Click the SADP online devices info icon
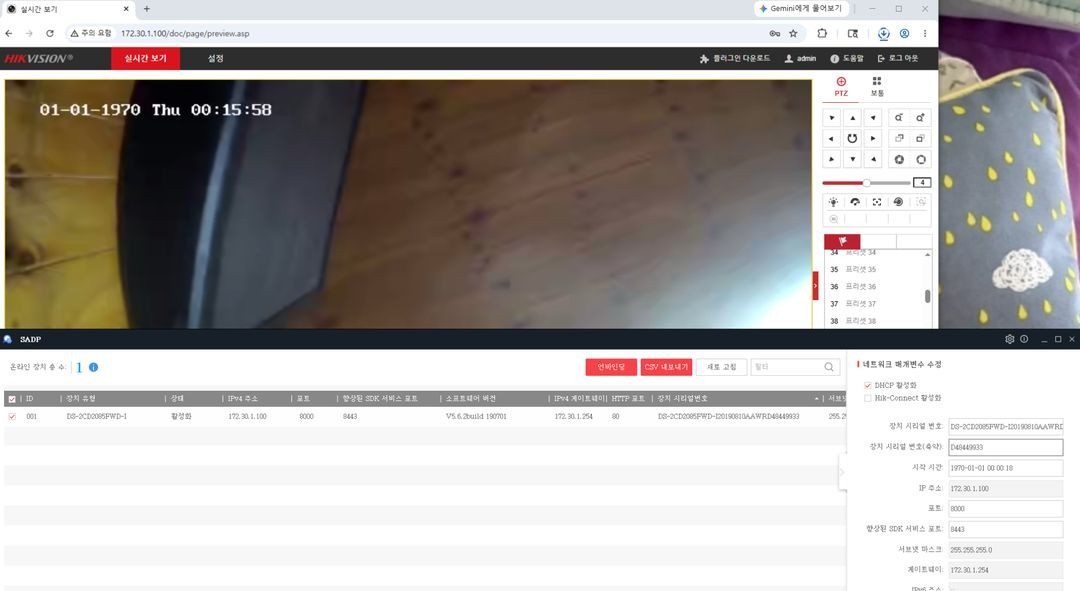The image size is (1080, 591). pos(94,367)
